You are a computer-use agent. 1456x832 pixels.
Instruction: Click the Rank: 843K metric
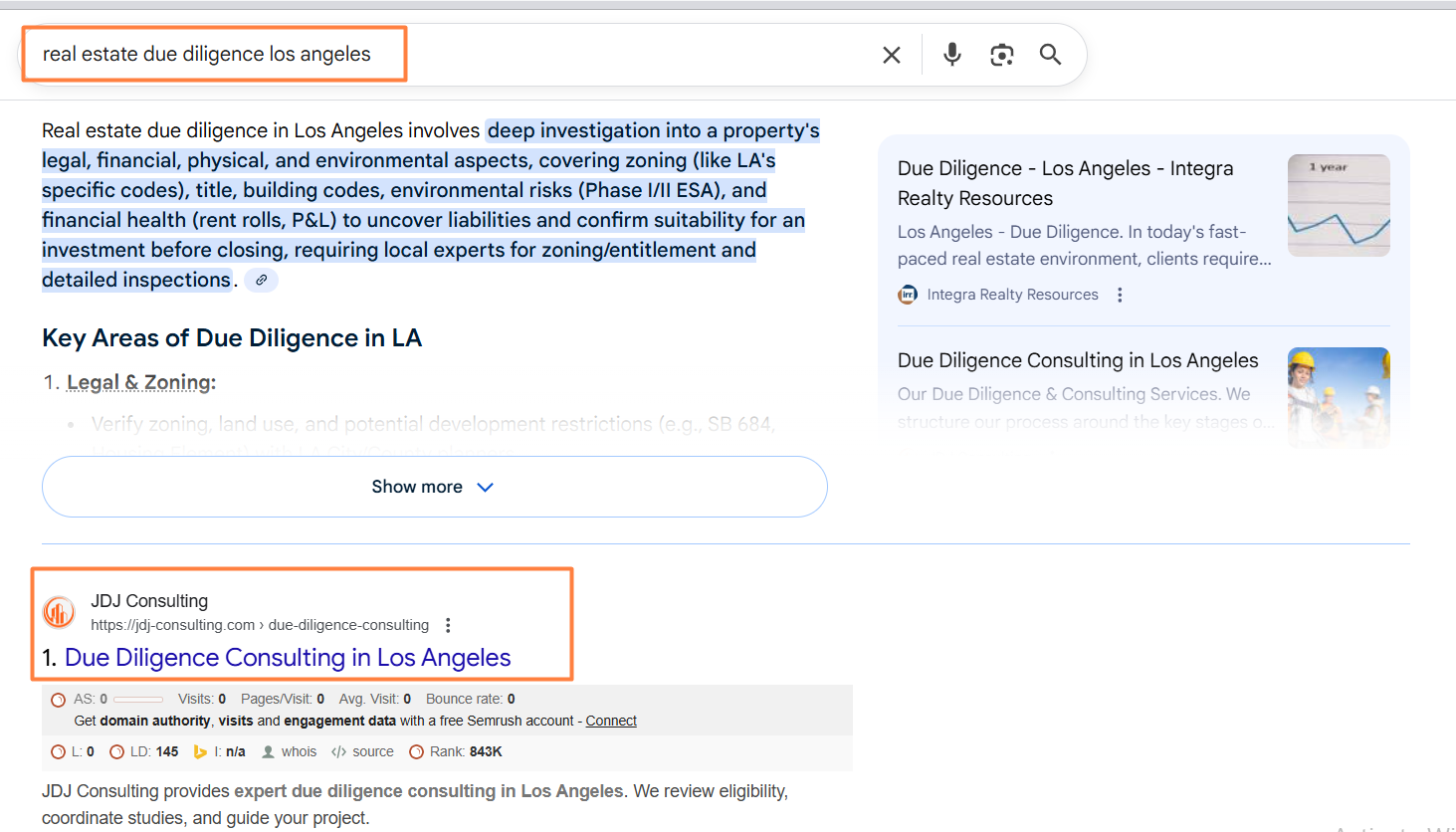point(456,751)
